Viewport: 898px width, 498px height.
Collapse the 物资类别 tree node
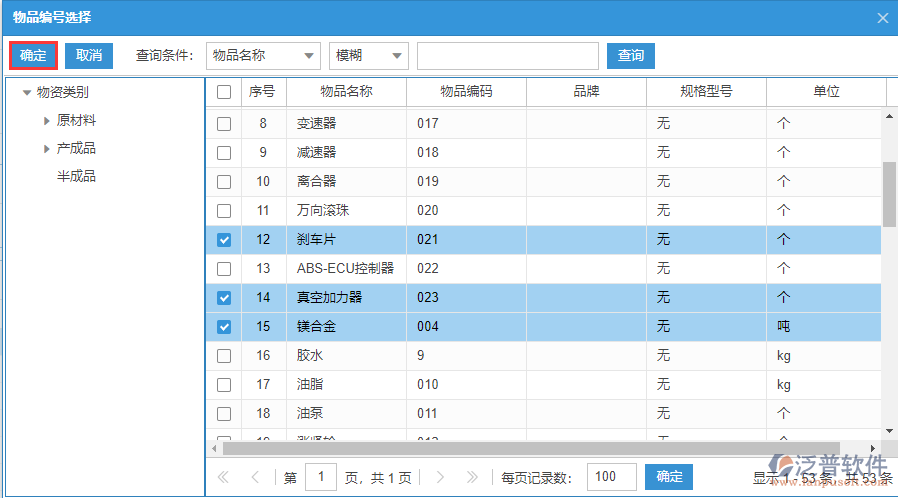pyautogui.click(x=26, y=92)
